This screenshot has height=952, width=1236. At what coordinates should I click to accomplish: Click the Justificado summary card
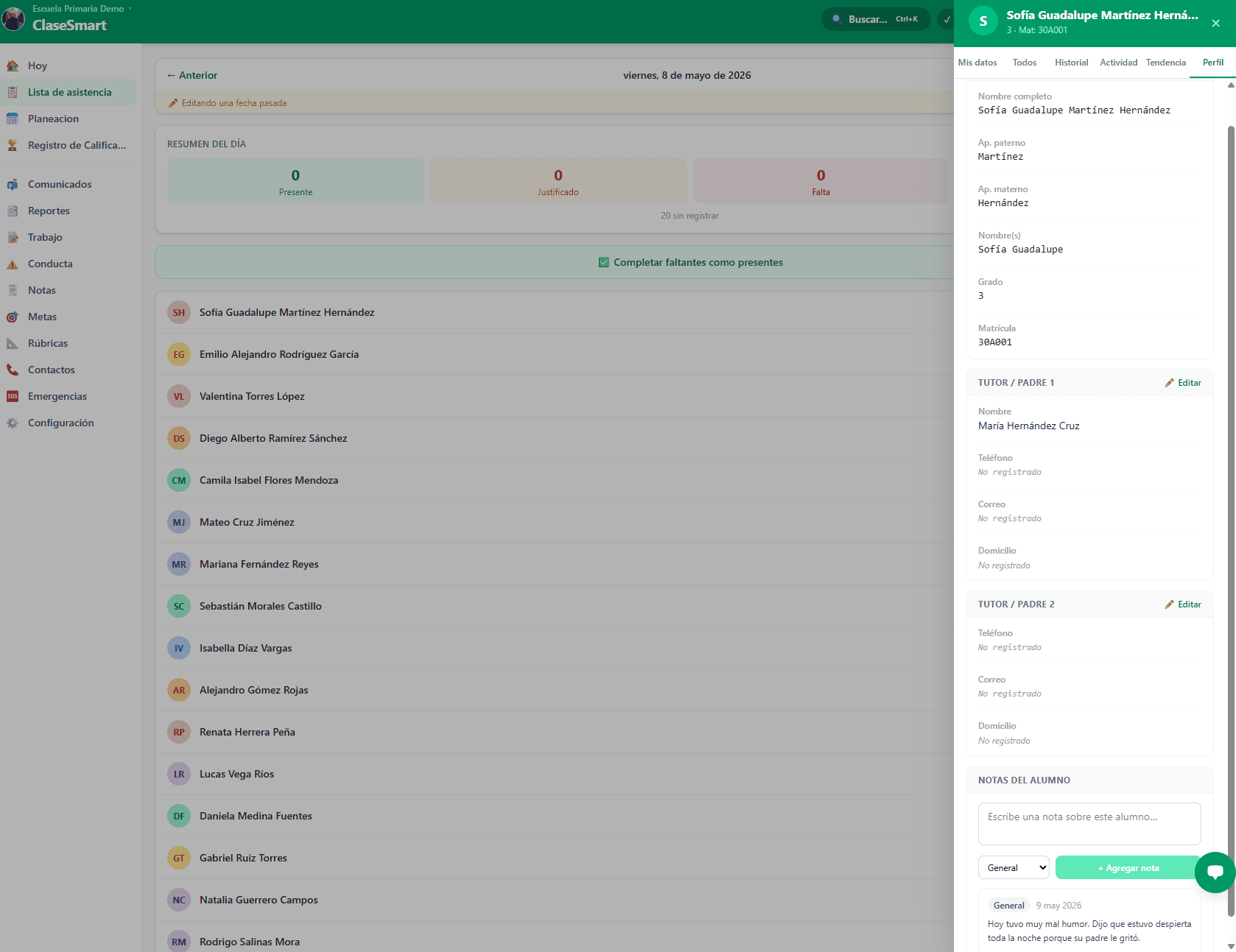point(558,181)
